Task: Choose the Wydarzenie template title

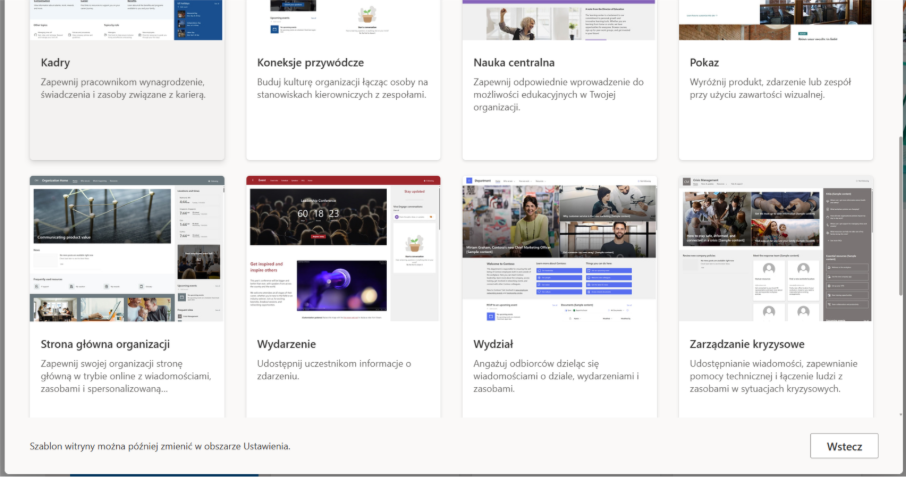Action: pyautogui.click(x=286, y=344)
